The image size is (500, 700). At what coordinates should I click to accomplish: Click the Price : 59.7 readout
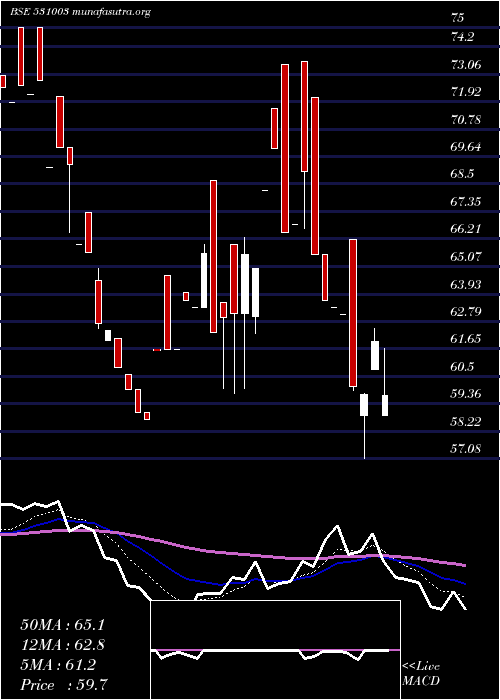coord(63,685)
